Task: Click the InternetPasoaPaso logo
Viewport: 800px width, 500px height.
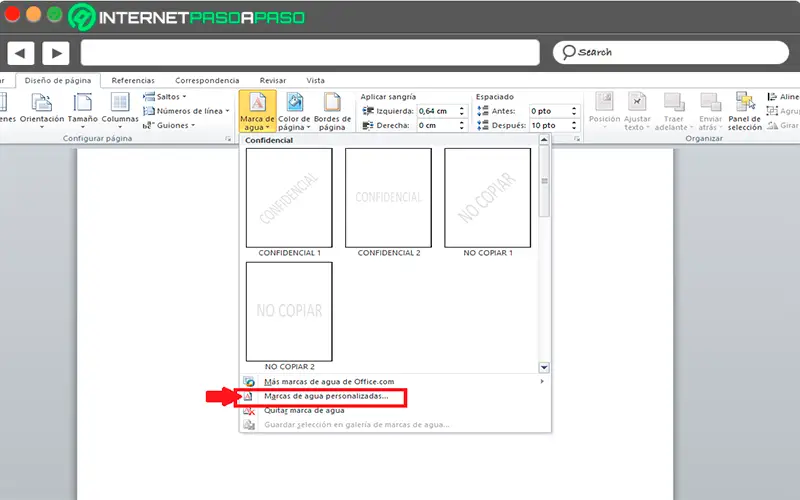Action: pos(186,17)
